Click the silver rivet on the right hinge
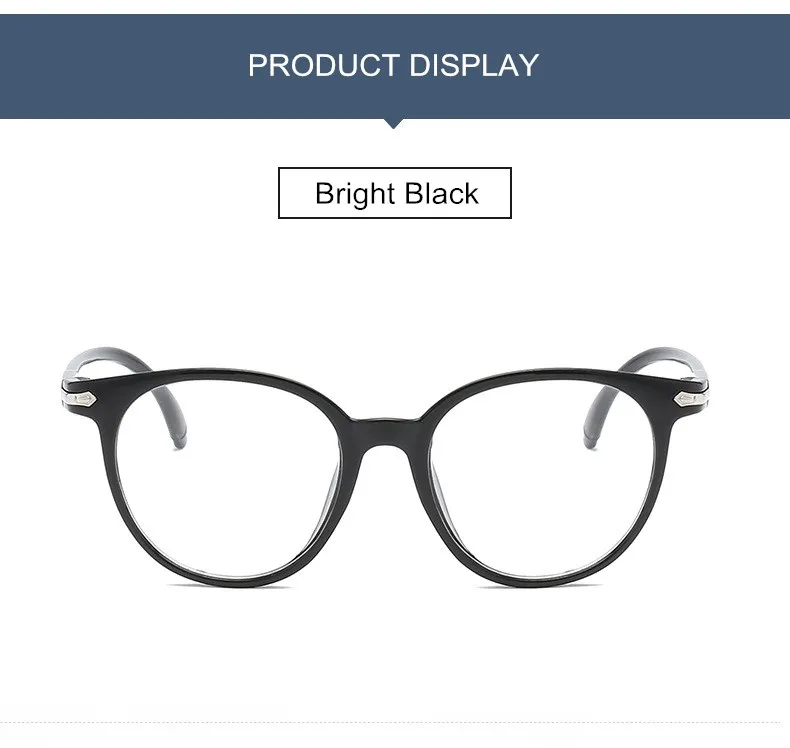Viewport: 790px width, 748px height. (x=688, y=400)
